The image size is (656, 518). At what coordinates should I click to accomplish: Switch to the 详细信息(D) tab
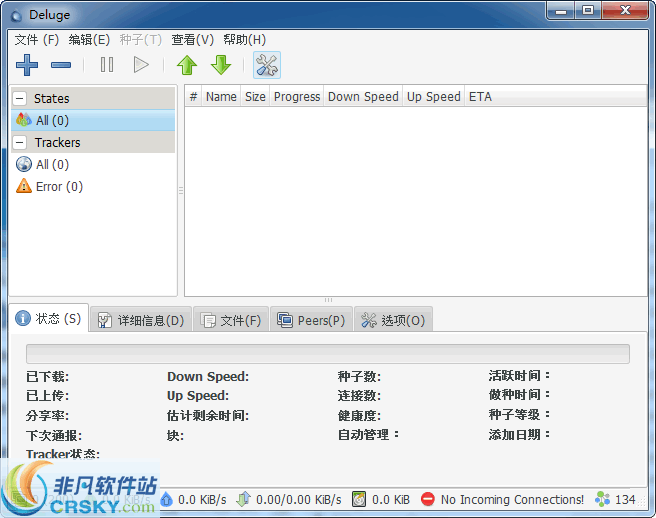[x=141, y=321]
